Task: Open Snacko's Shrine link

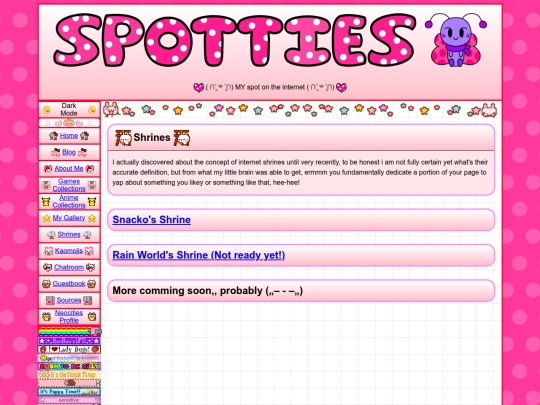Action: coord(152,220)
